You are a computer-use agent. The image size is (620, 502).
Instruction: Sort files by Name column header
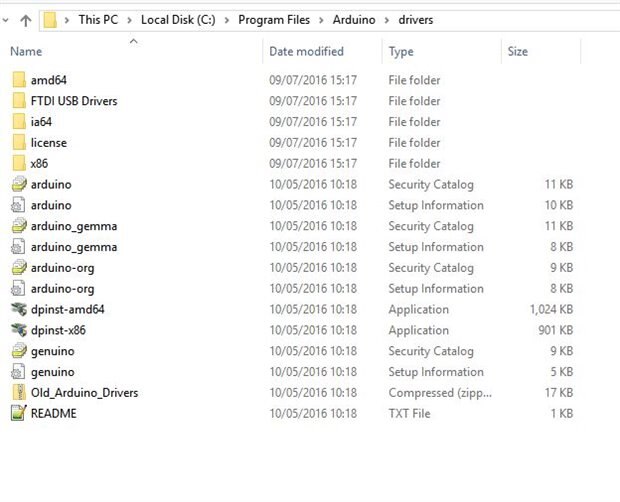click(x=26, y=51)
